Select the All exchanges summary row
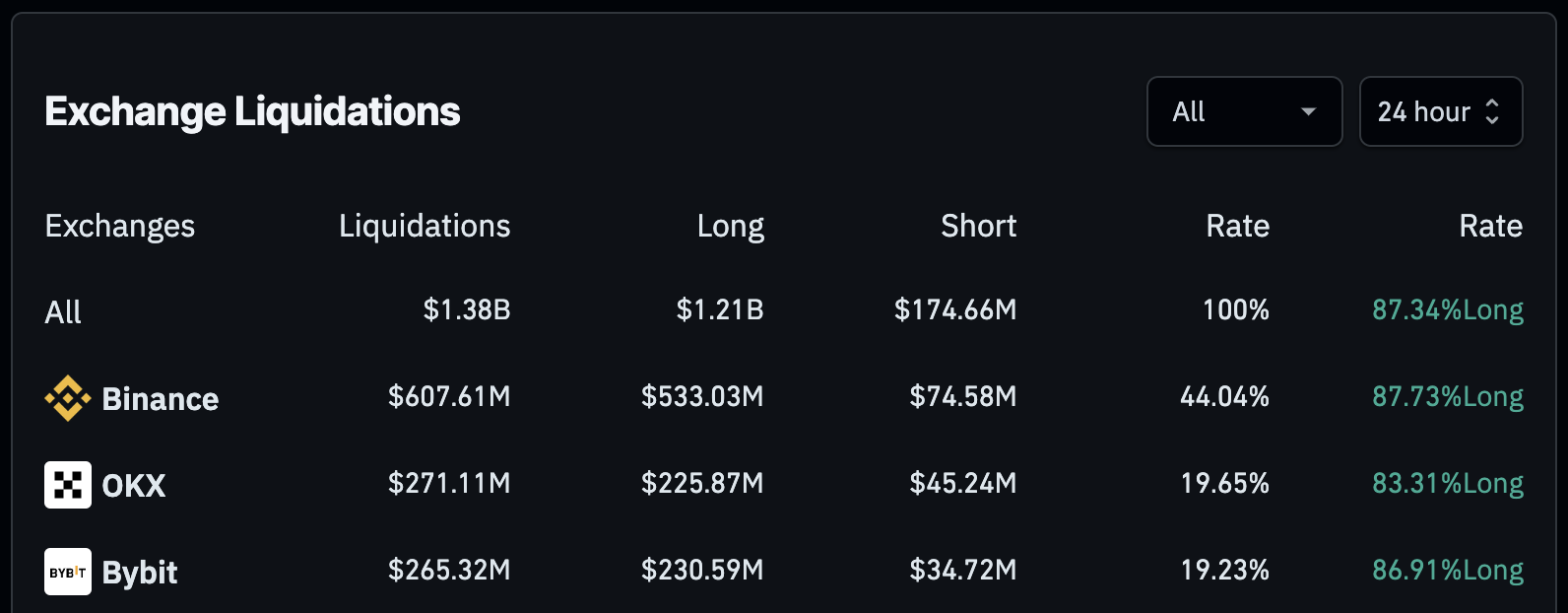1568x613 pixels. (x=63, y=312)
